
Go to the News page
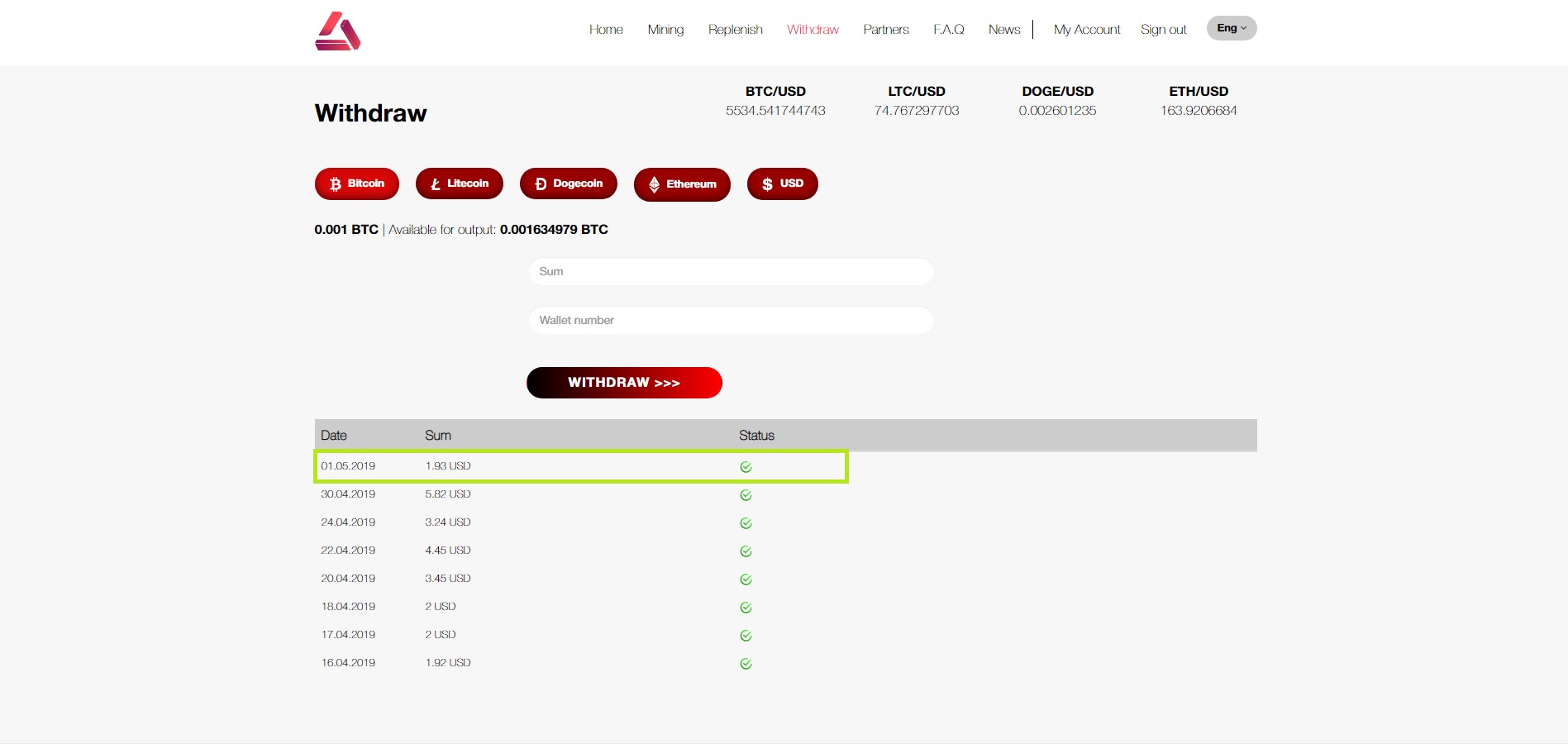(1004, 30)
